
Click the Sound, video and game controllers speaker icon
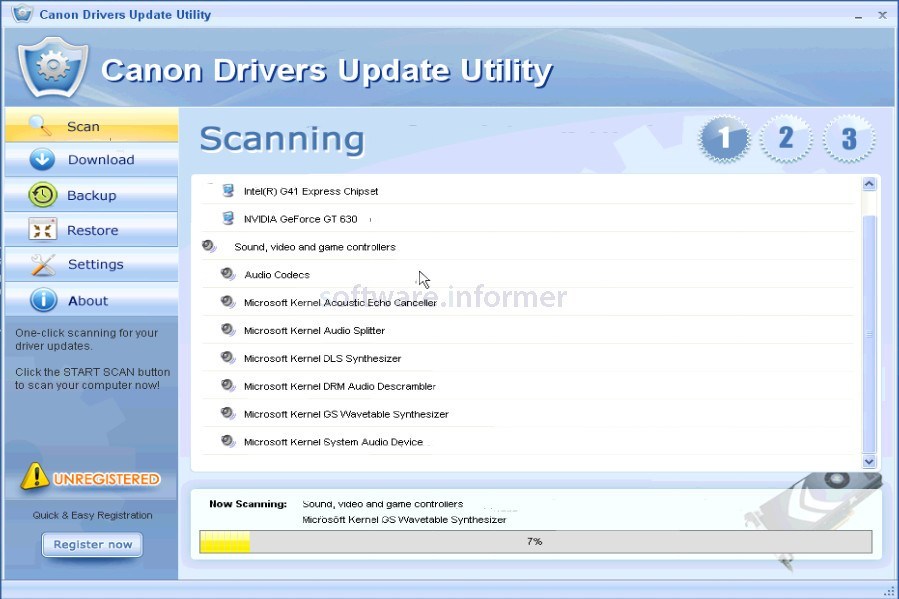pyautogui.click(x=209, y=246)
